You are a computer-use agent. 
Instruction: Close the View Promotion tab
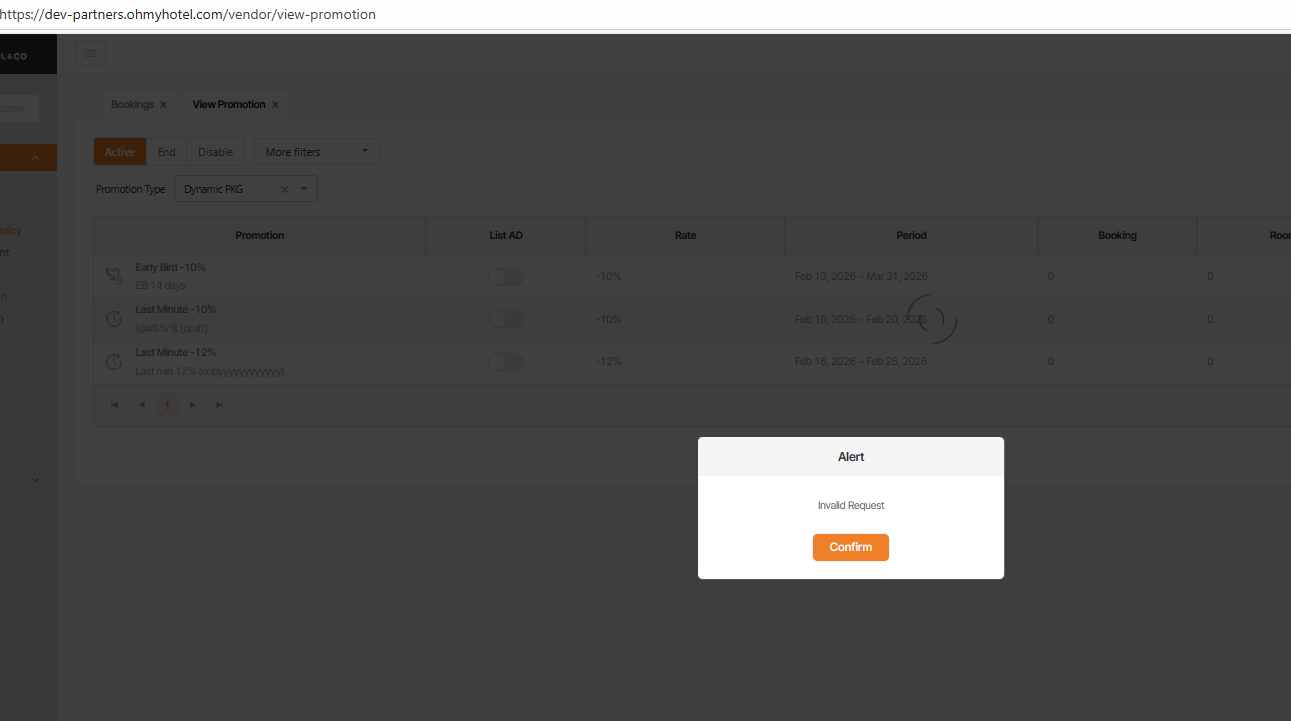point(275,105)
